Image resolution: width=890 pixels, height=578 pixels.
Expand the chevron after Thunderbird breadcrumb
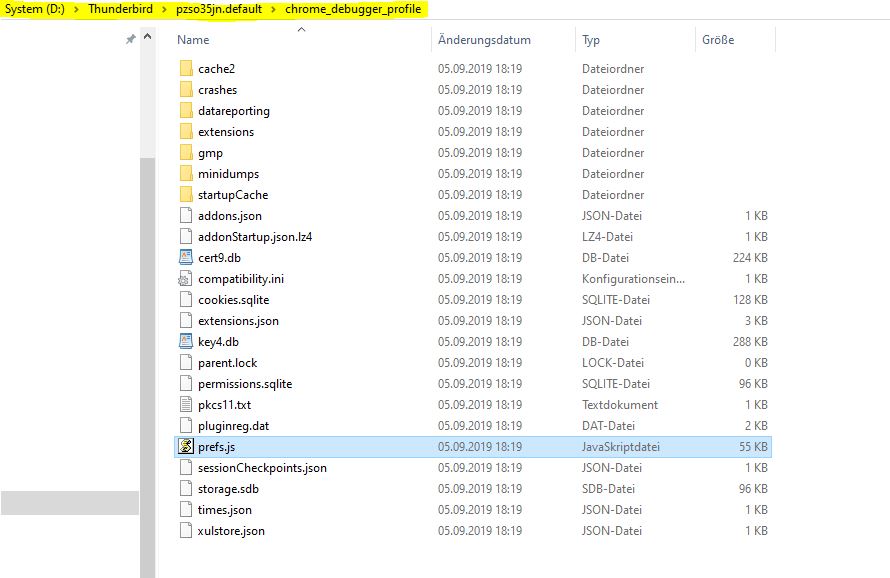(x=164, y=9)
